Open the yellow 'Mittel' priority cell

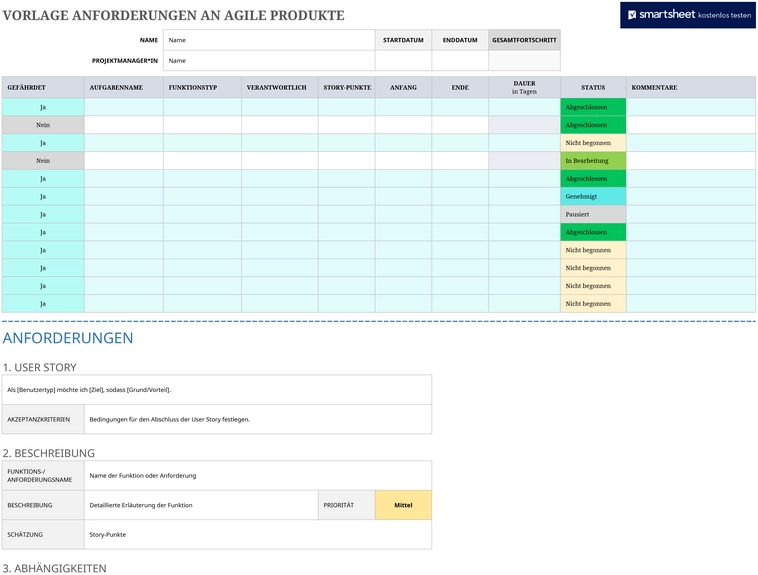pyautogui.click(x=403, y=505)
